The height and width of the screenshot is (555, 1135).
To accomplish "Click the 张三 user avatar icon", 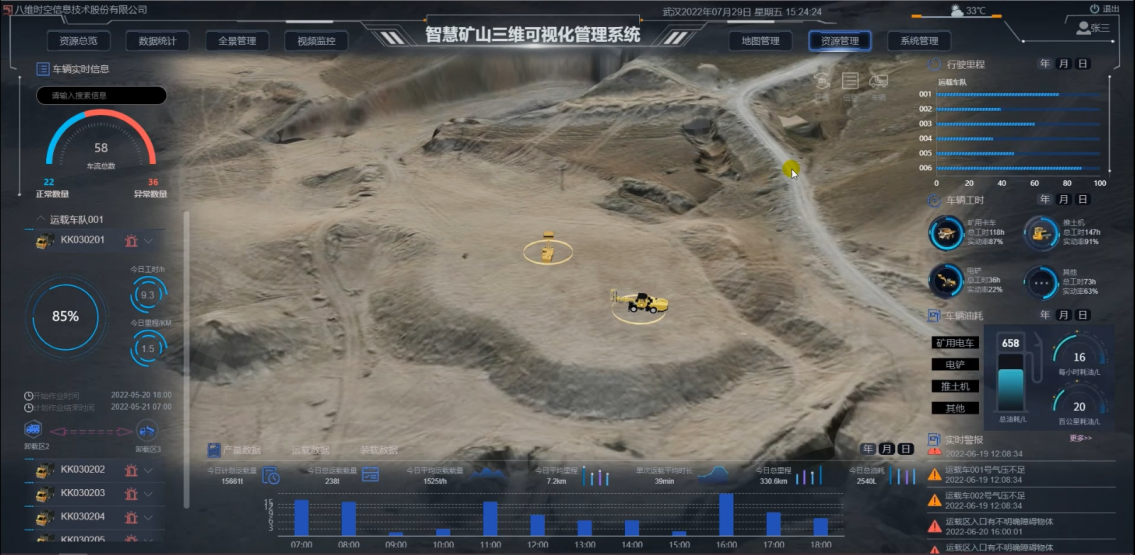I will click(x=1082, y=28).
